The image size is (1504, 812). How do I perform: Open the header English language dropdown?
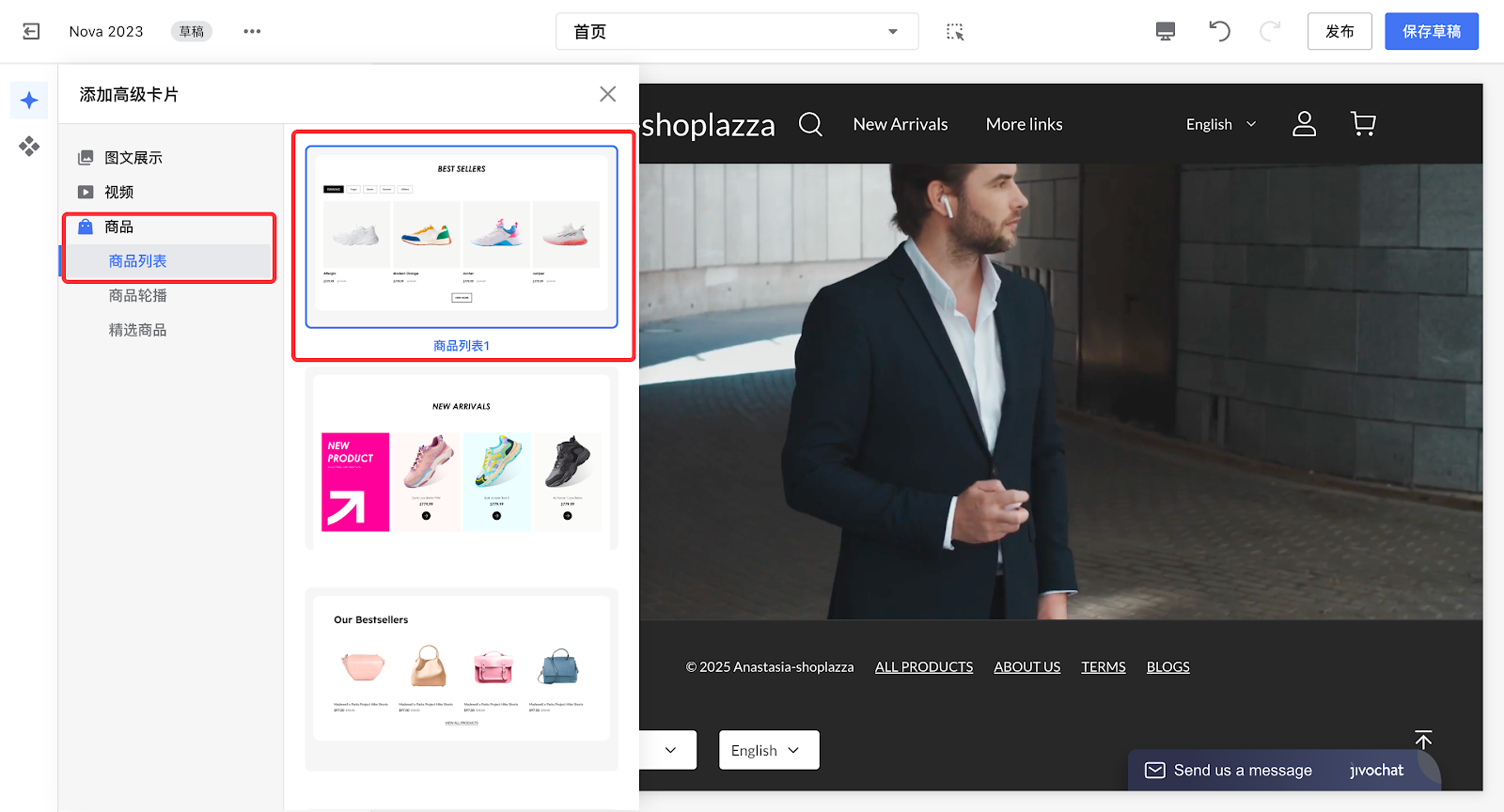pos(1220,124)
